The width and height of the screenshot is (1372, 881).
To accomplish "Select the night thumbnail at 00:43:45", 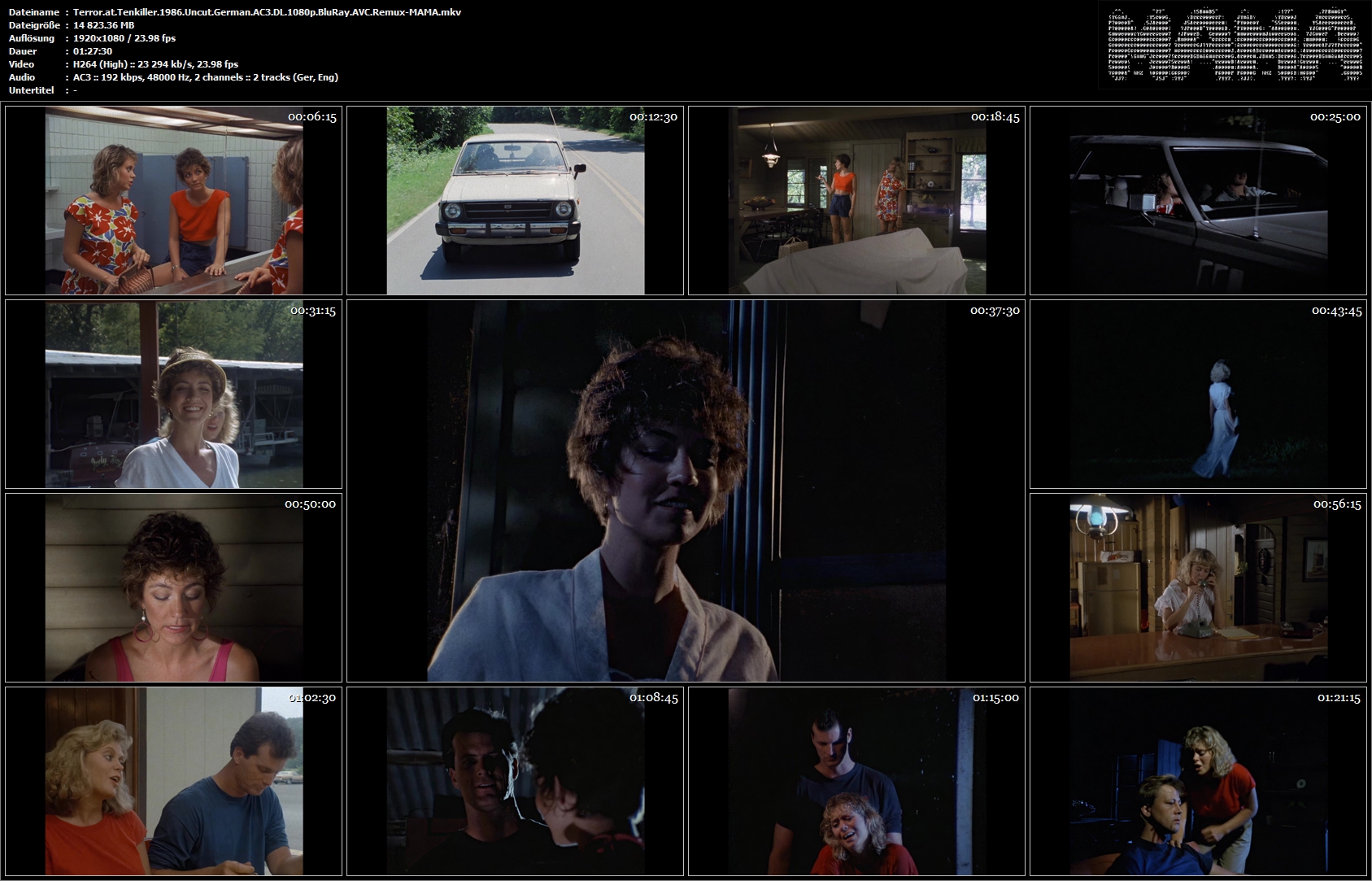I will pyautogui.click(x=1198, y=394).
